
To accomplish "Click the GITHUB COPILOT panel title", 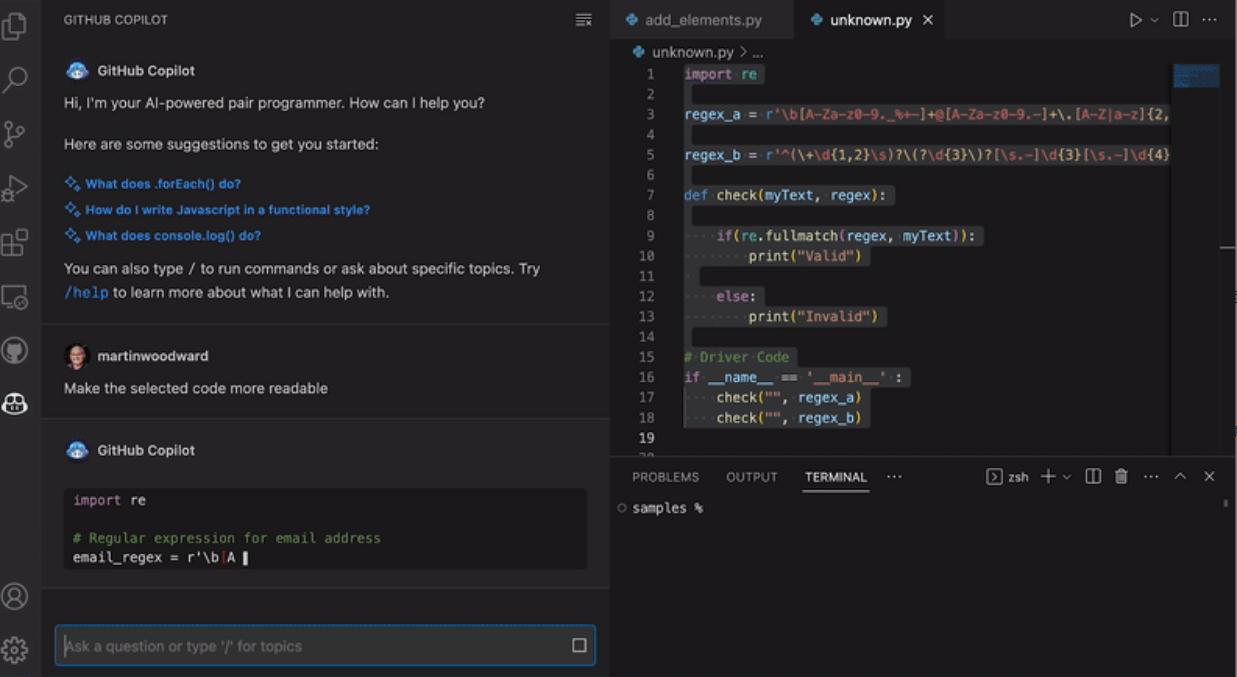I will pyautogui.click(x=116, y=20).
